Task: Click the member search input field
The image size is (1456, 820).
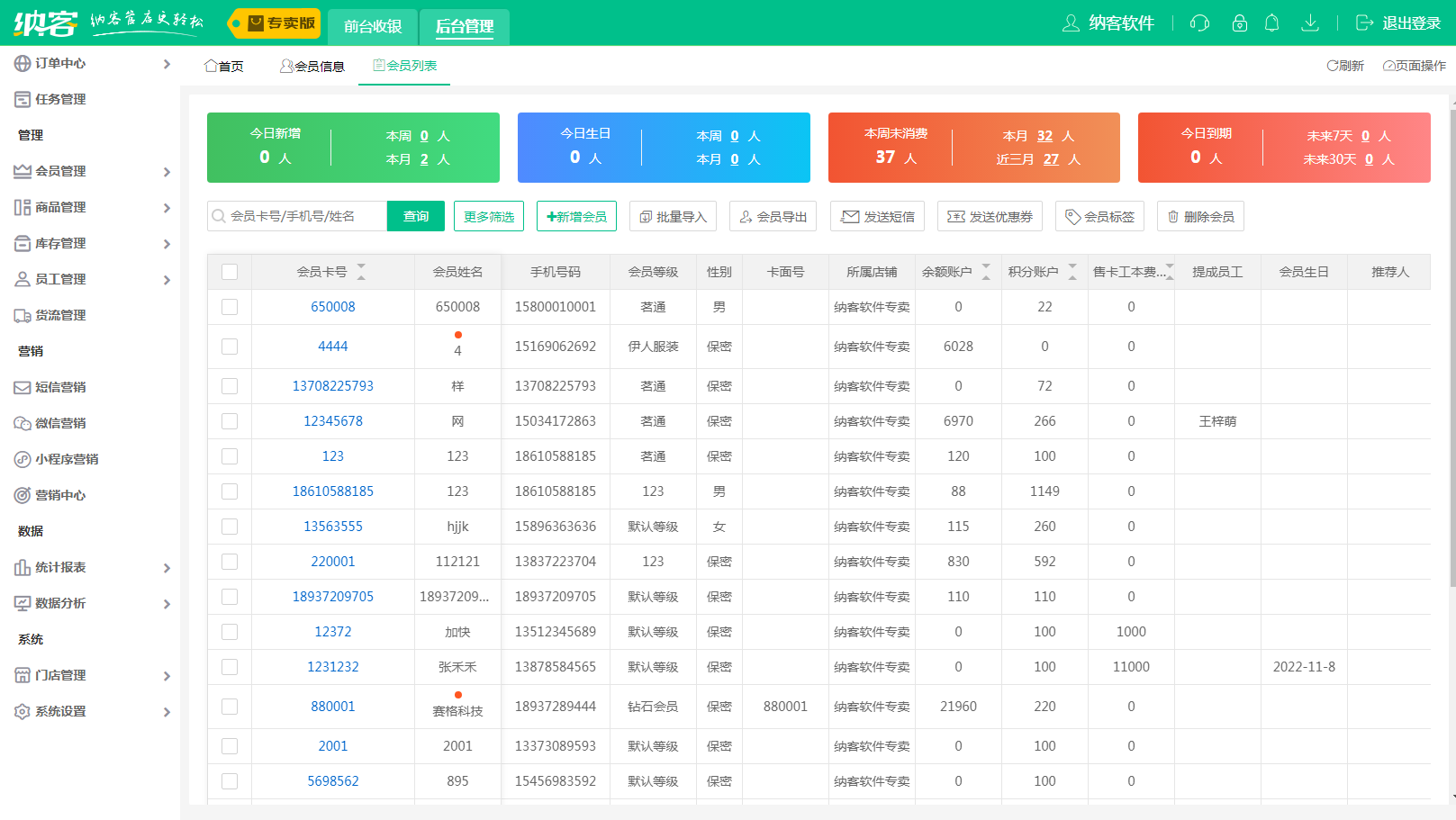Action: tap(297, 216)
